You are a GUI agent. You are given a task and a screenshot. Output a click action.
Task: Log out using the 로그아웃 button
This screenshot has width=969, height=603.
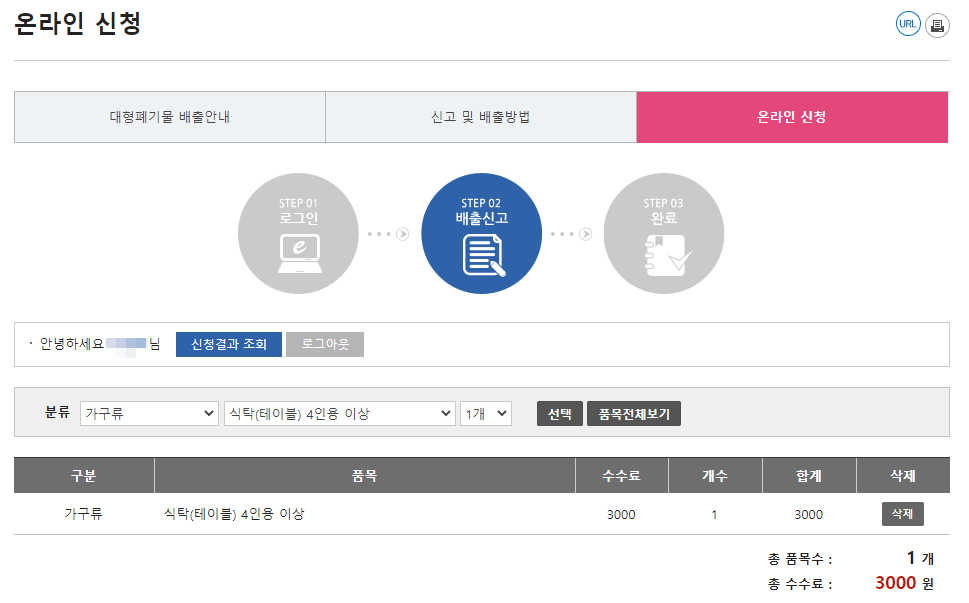pyautogui.click(x=324, y=344)
